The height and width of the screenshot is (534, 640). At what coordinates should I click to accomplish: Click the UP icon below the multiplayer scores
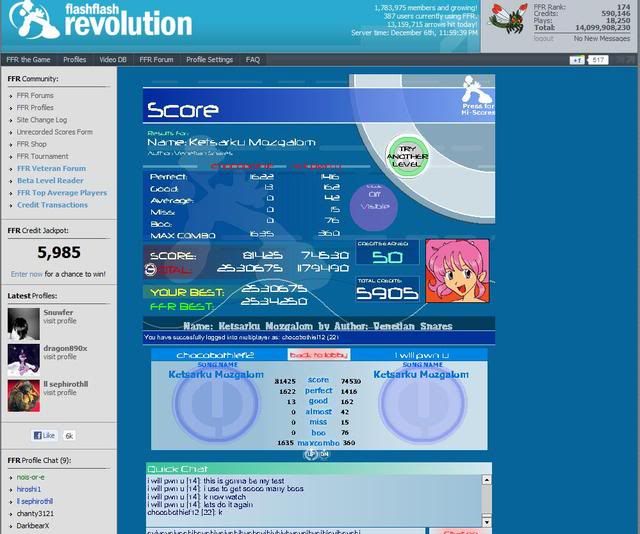[x=310, y=453]
